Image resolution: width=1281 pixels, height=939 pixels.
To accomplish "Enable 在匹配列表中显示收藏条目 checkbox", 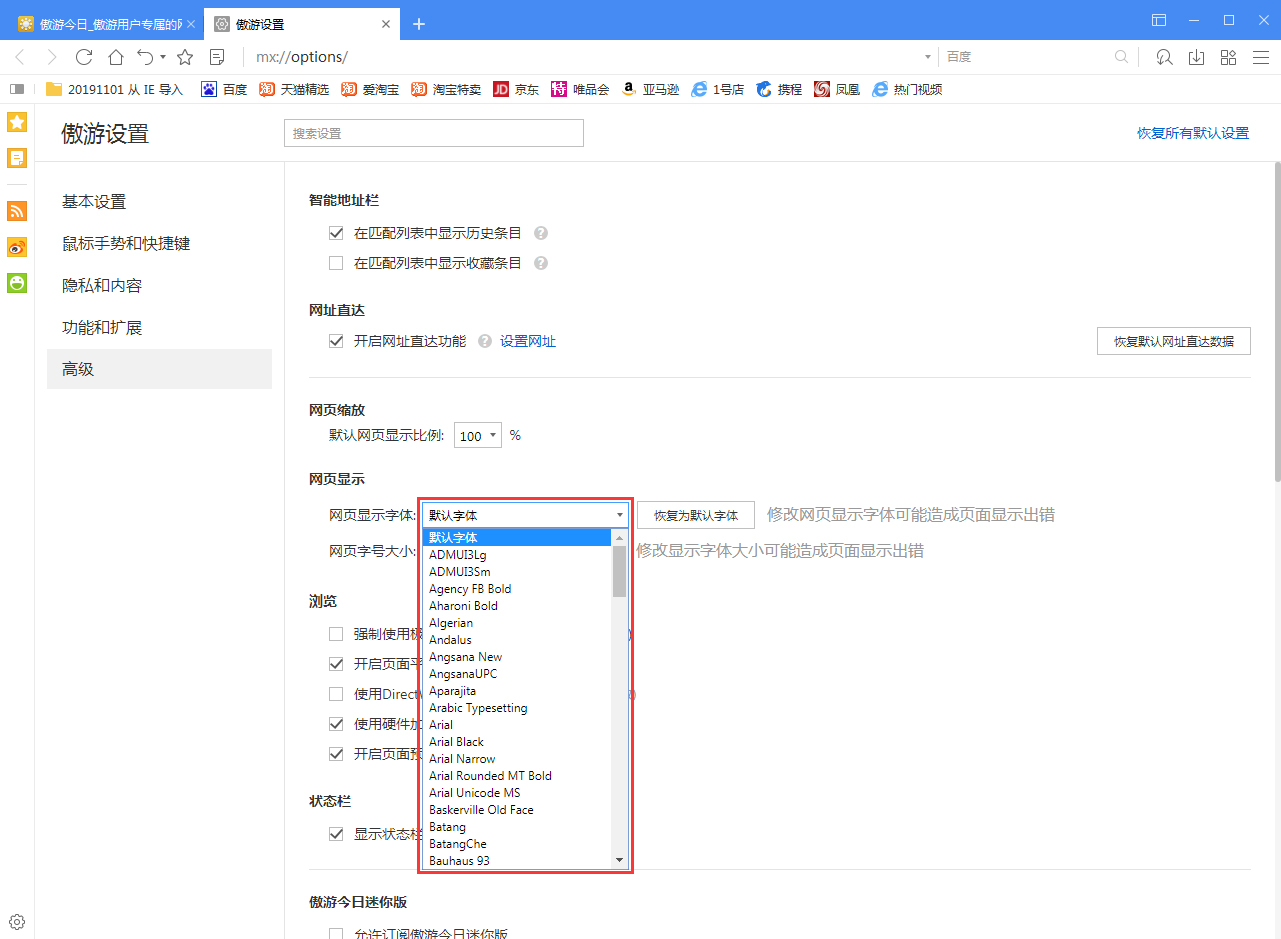I will pyautogui.click(x=336, y=262).
